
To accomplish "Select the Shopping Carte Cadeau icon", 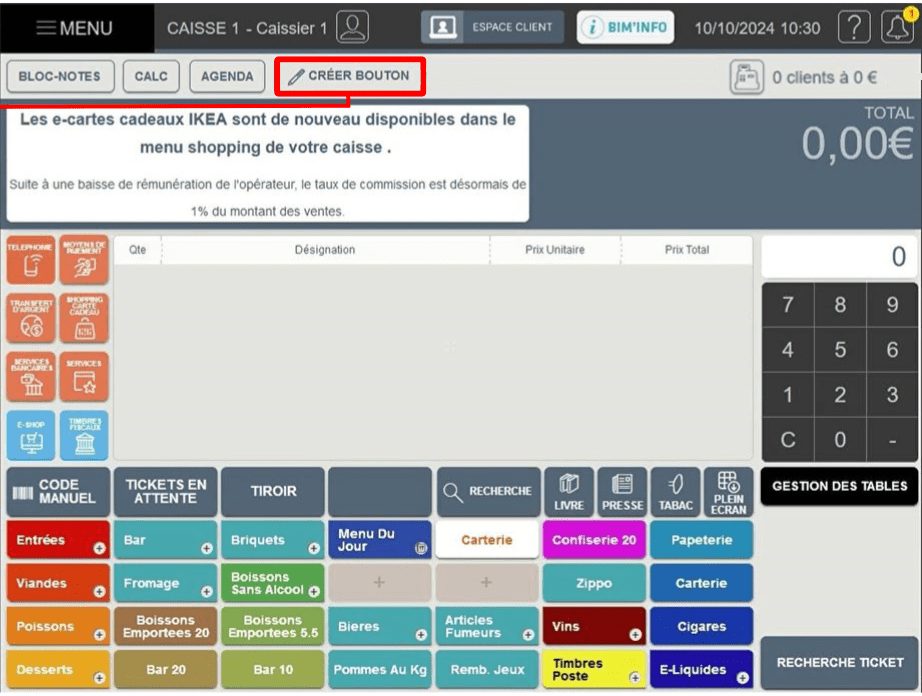I will [84, 319].
